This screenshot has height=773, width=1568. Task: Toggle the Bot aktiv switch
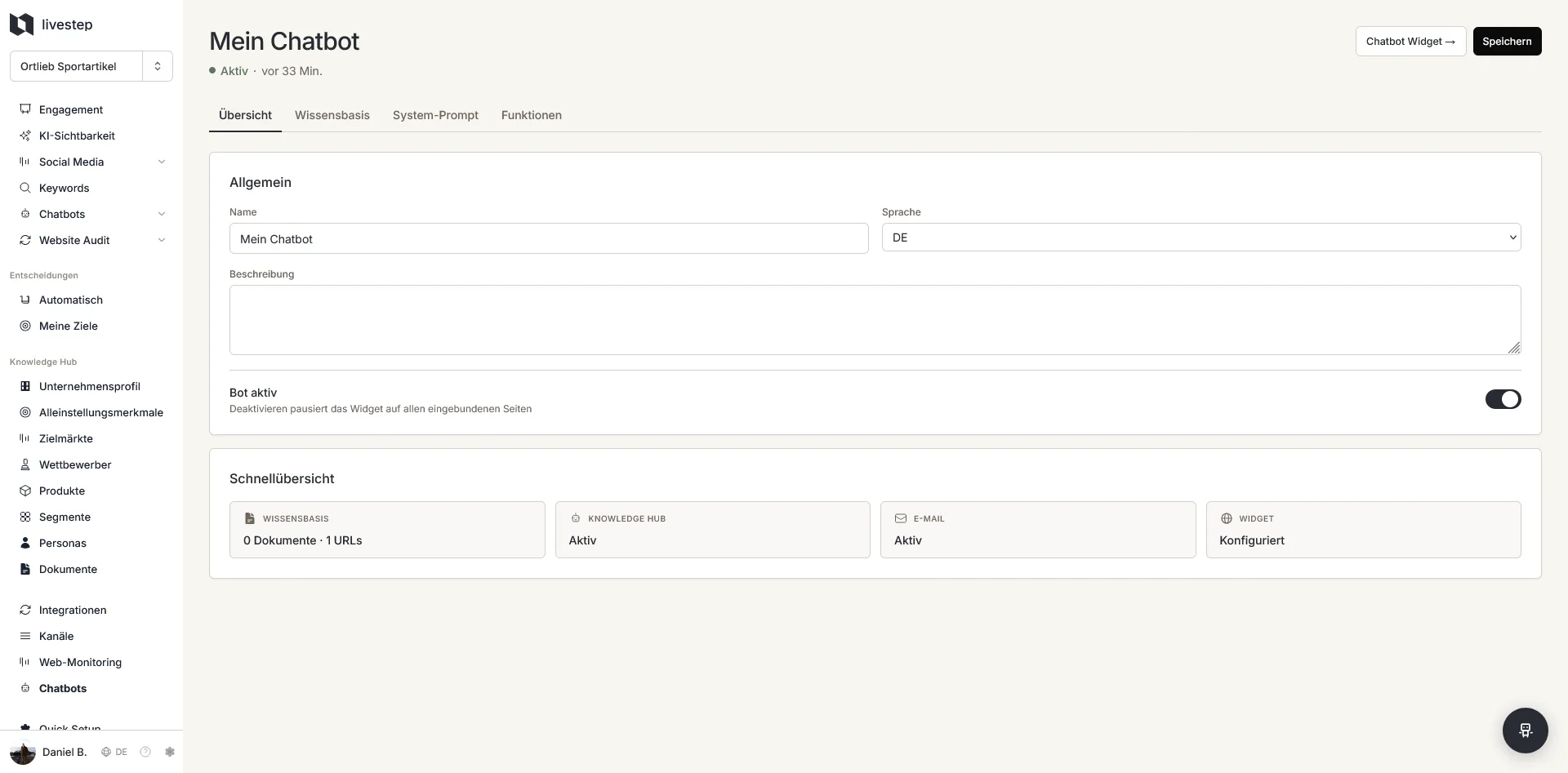point(1503,399)
